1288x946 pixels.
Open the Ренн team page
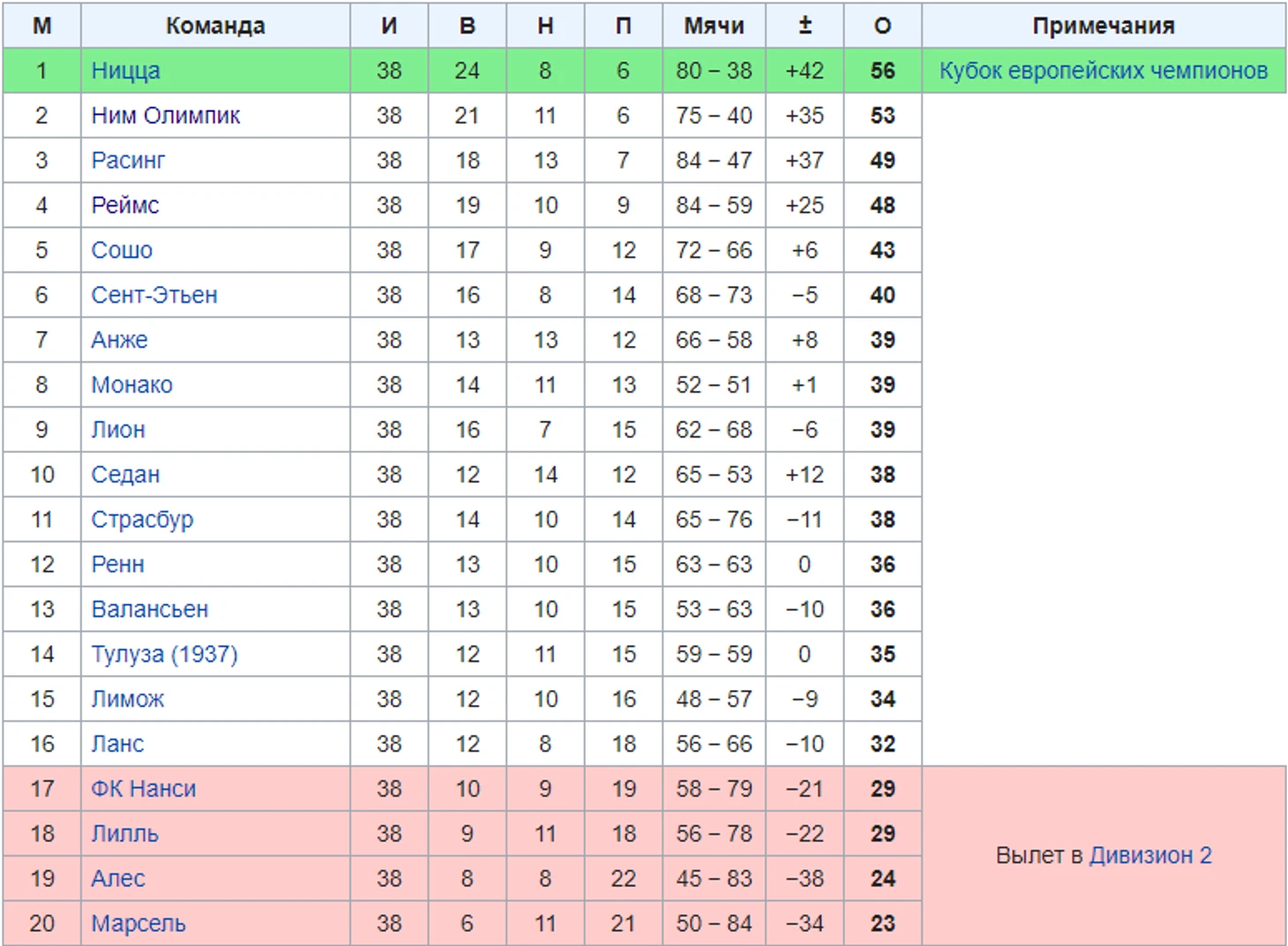[117, 565]
